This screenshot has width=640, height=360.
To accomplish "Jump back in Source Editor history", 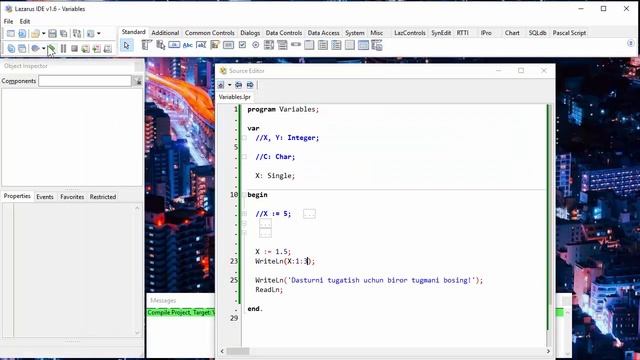I will point(238,85).
